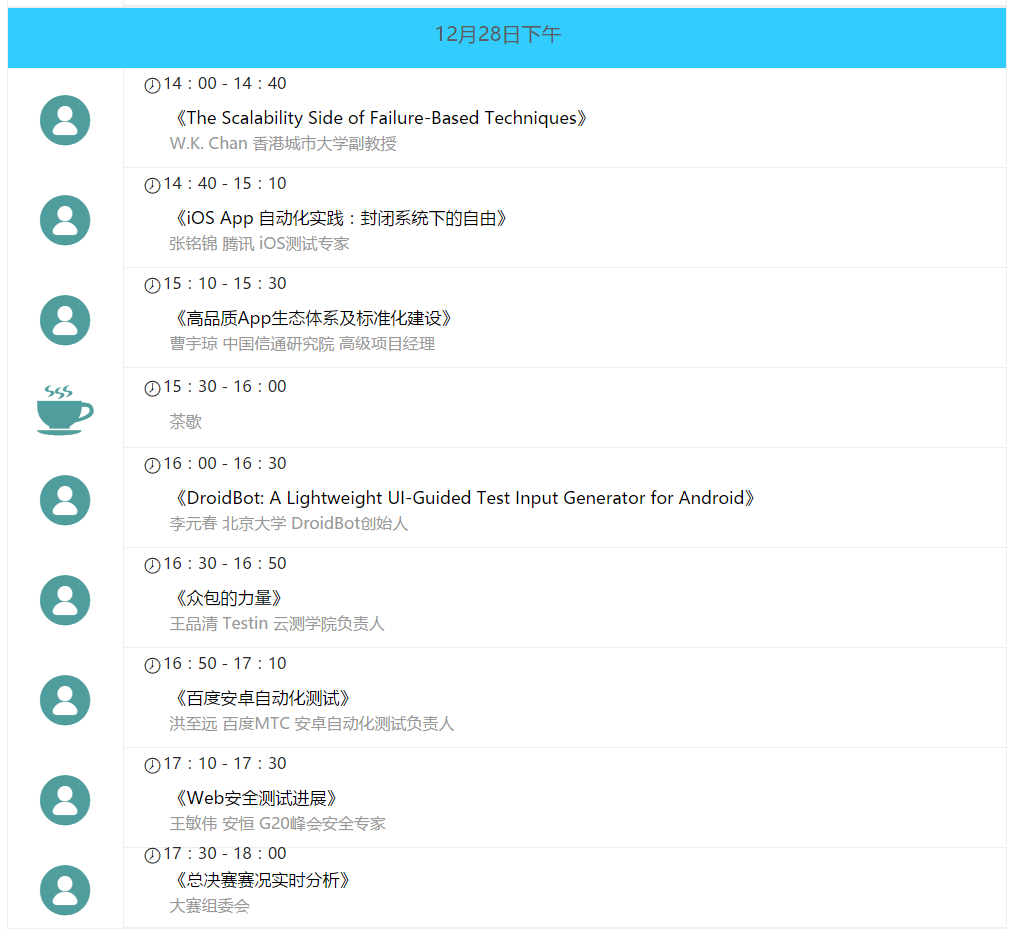Click the clock icon at 17:10 - 17:30

pyautogui.click(x=152, y=766)
